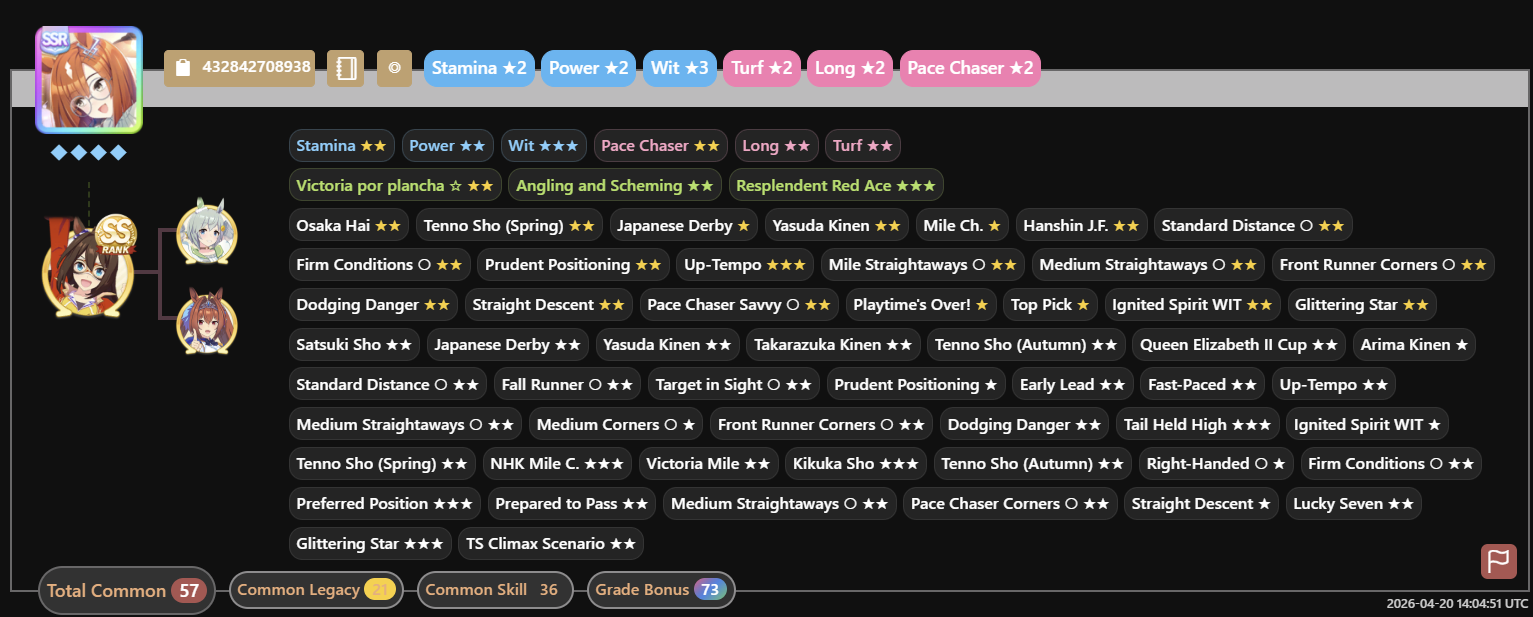Click the red flag report icon
1533x617 pixels.
point(1499,561)
